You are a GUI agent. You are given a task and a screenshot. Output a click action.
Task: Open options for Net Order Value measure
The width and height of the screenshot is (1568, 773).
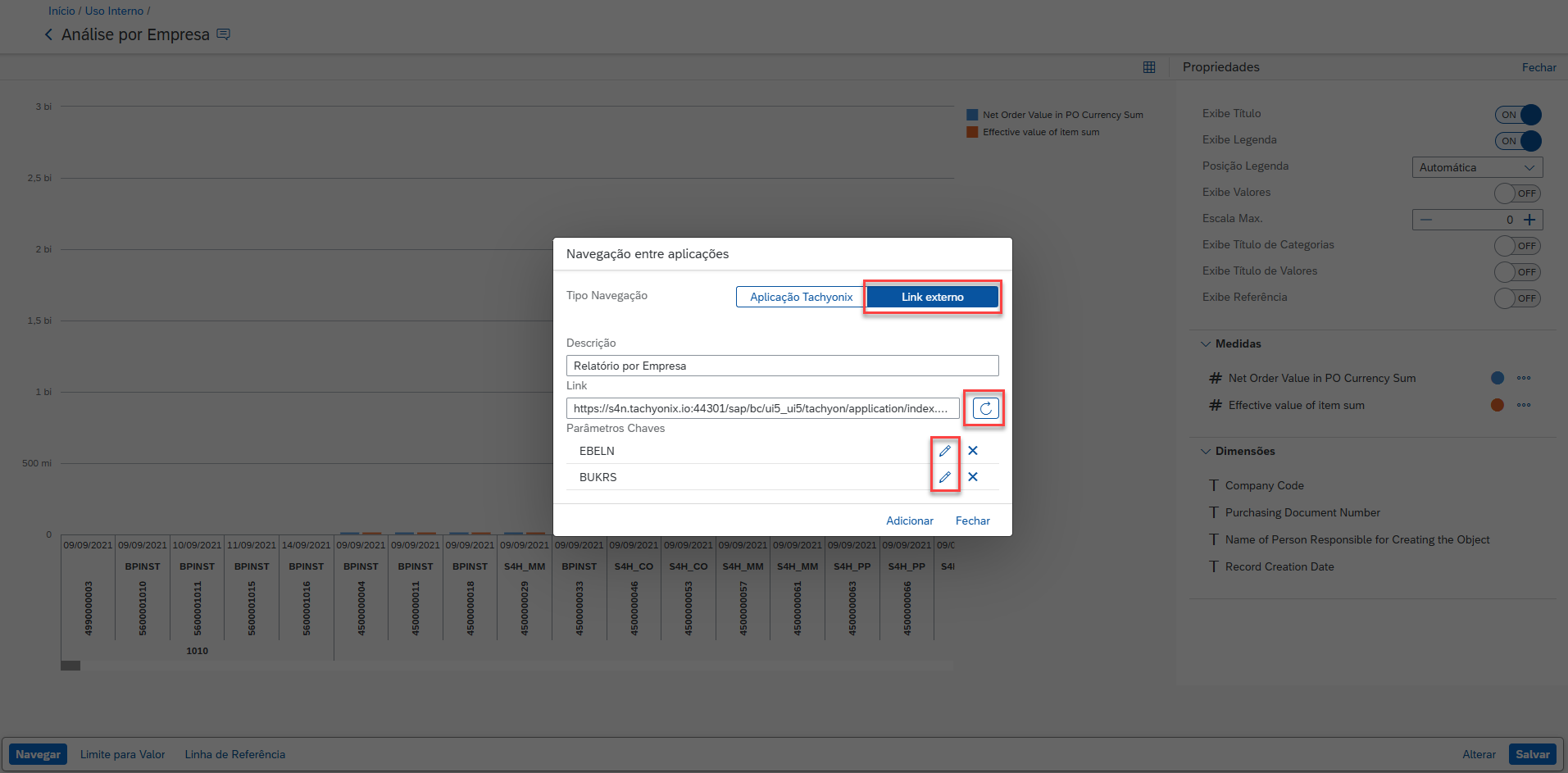coord(1524,378)
